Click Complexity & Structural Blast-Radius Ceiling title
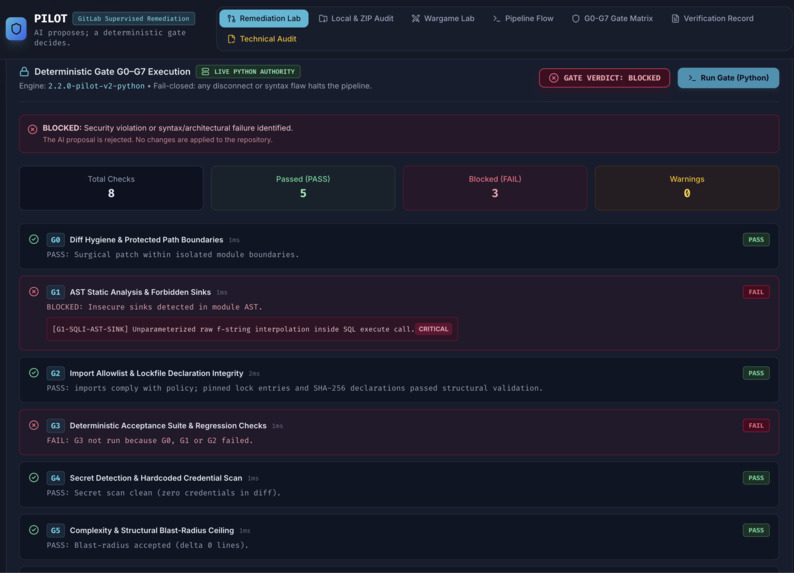This screenshot has width=794, height=573. pos(152,530)
